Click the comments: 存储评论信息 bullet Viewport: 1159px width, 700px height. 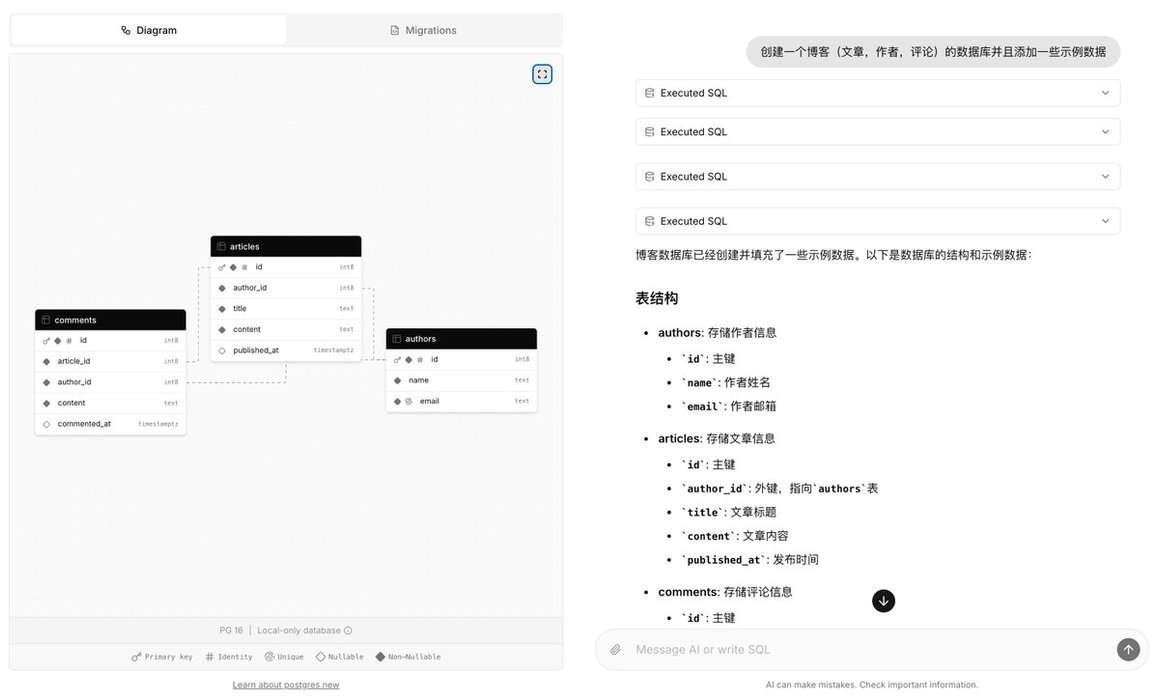725,592
